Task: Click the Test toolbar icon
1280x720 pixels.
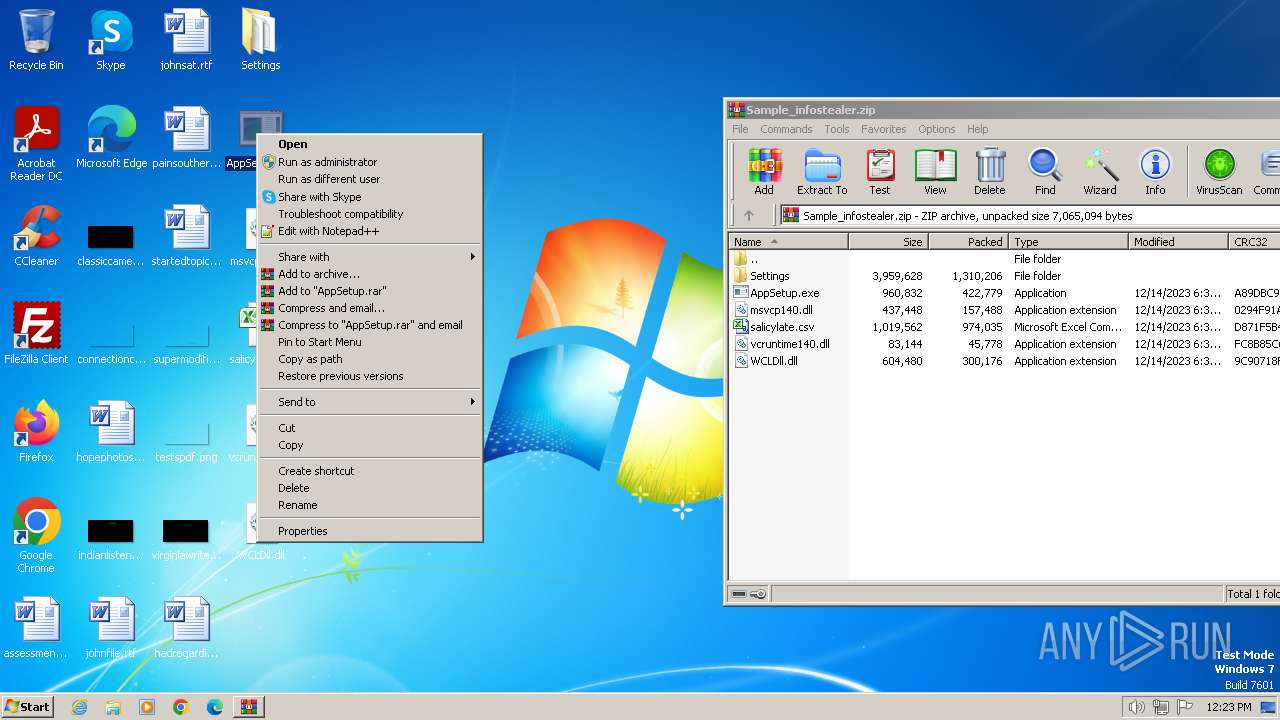Action: coord(879,172)
